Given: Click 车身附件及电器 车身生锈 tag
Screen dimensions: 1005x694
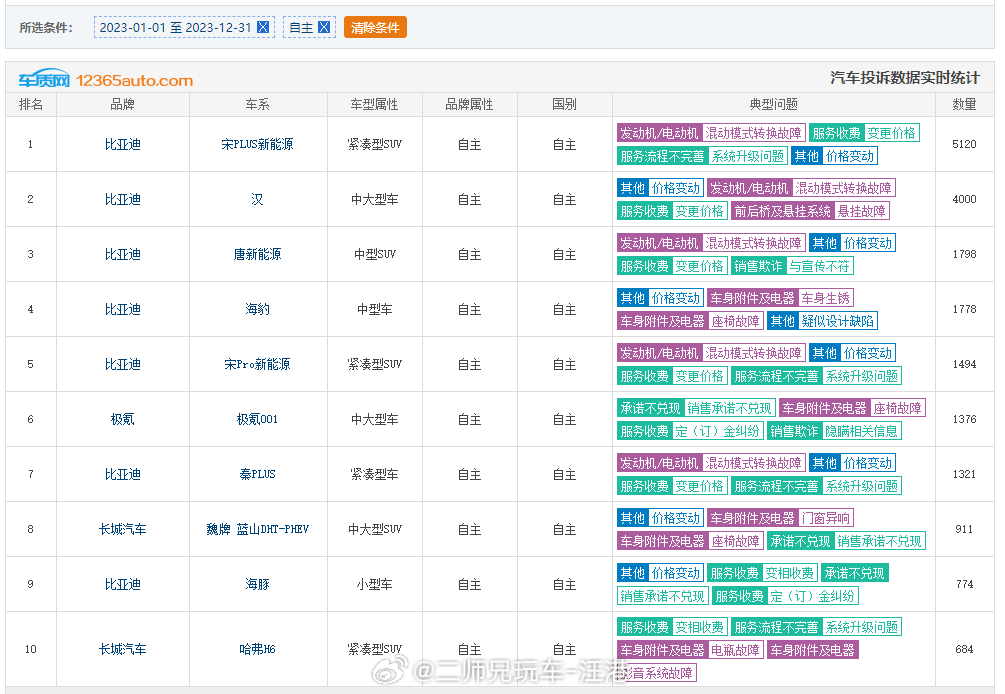Looking at the screenshot, I should coord(781,299).
